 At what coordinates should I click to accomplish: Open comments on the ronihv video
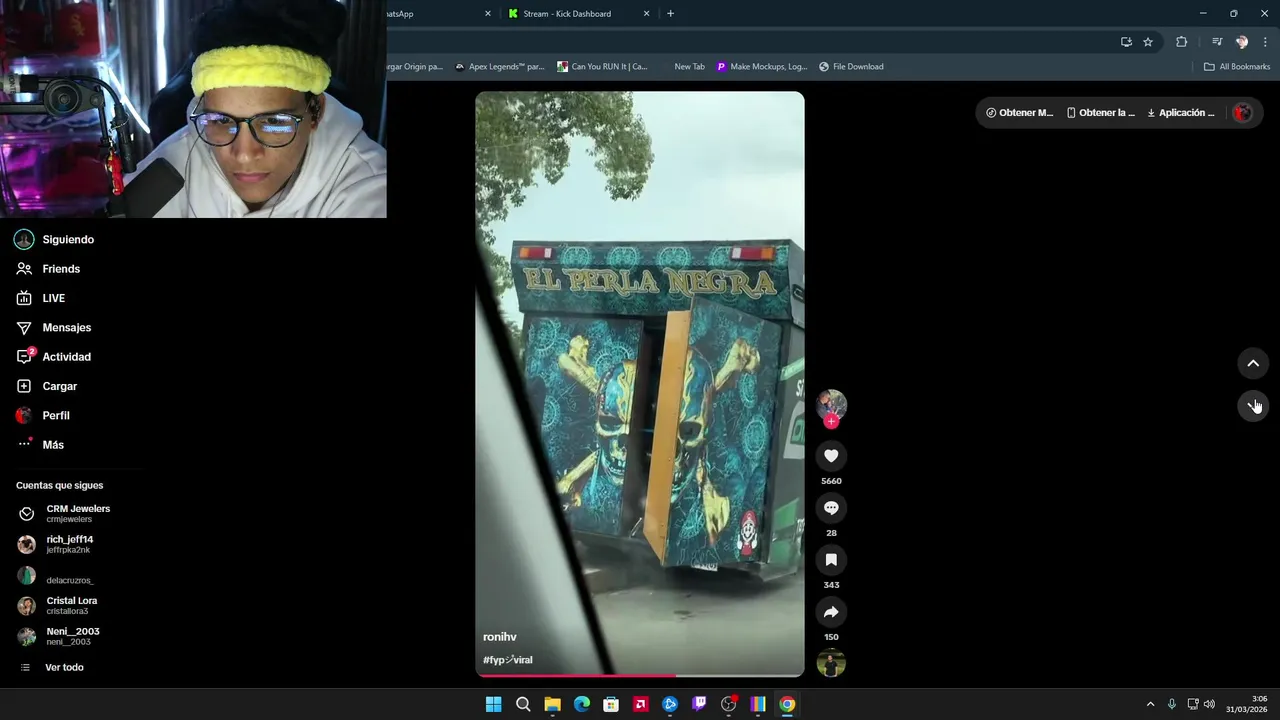[831, 508]
